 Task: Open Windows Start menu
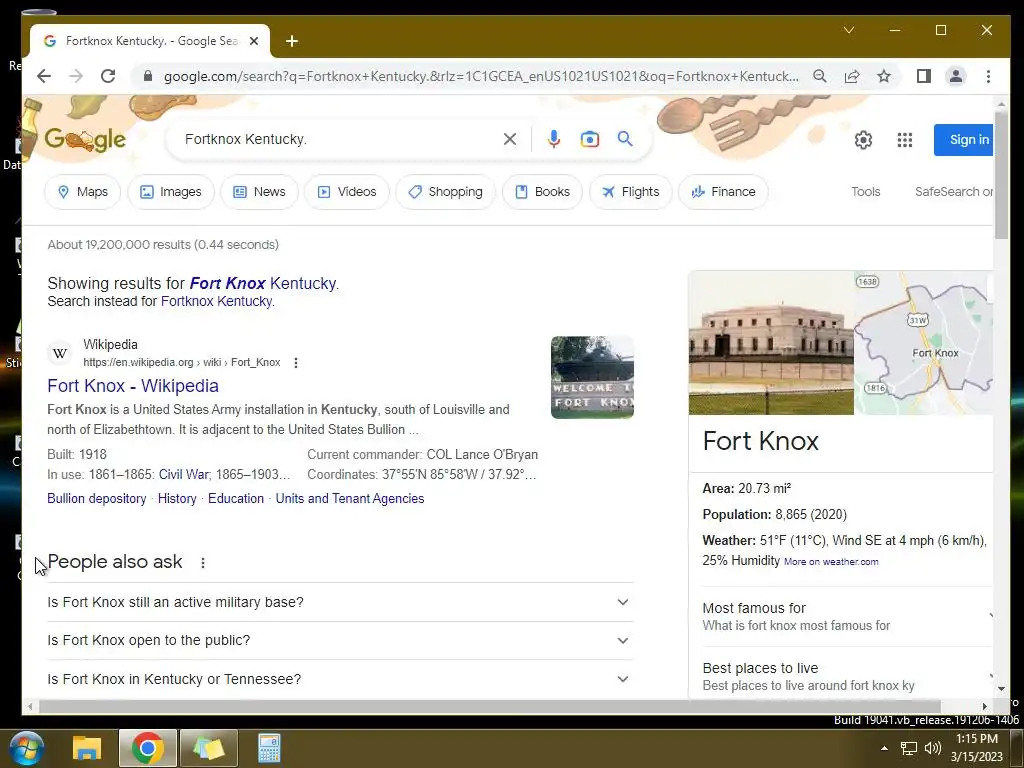(x=27, y=748)
